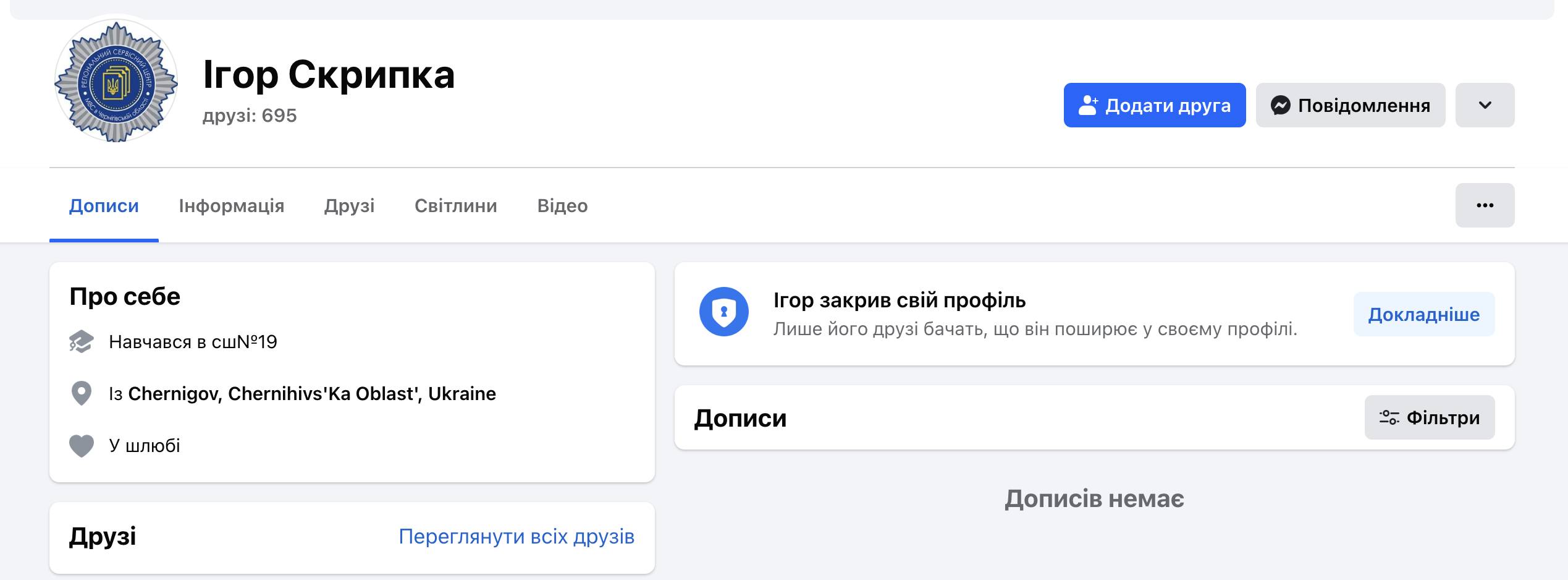1568x580 pixels.
Task: Open the three-dots more options menu
Action: [x=1485, y=205]
